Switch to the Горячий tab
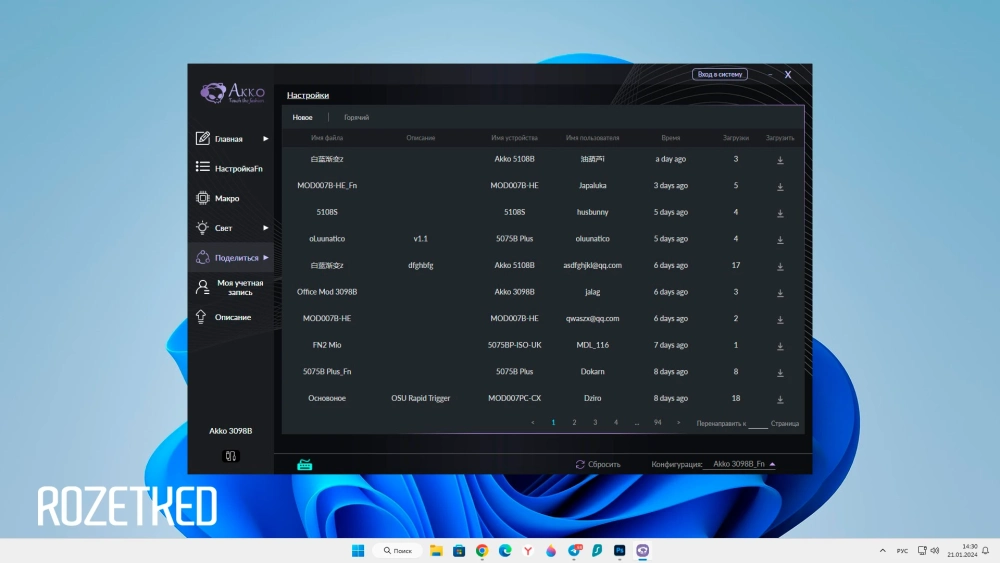The width and height of the screenshot is (1000, 563). pos(356,118)
